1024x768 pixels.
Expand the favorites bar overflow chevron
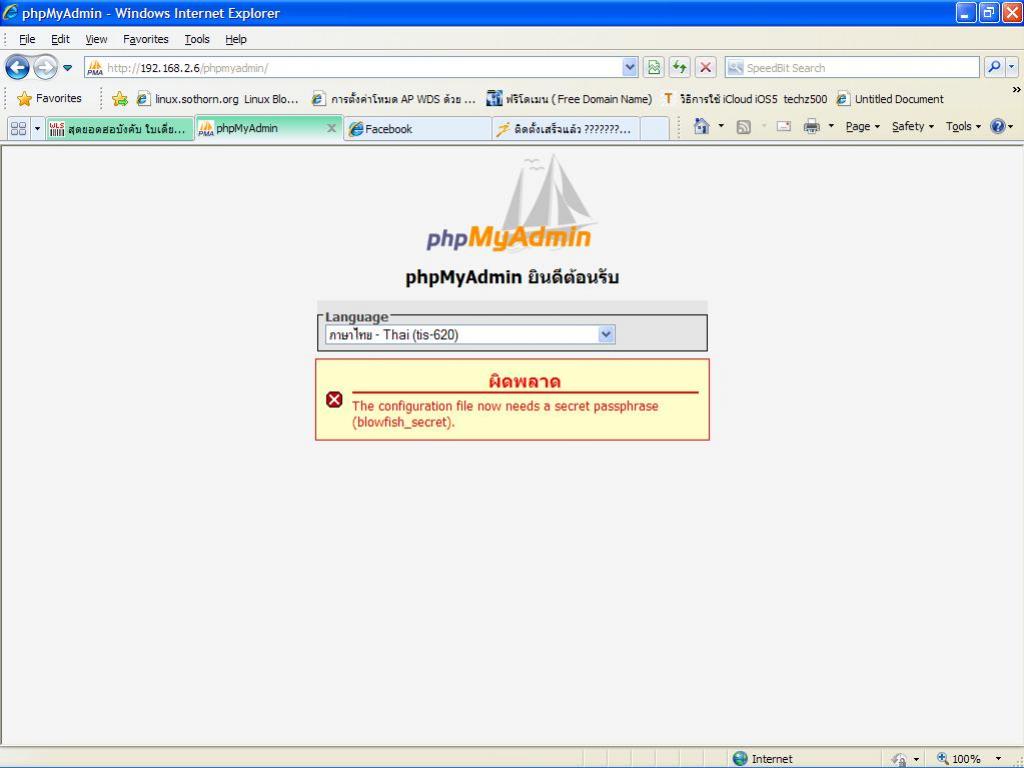[x=1016, y=89]
